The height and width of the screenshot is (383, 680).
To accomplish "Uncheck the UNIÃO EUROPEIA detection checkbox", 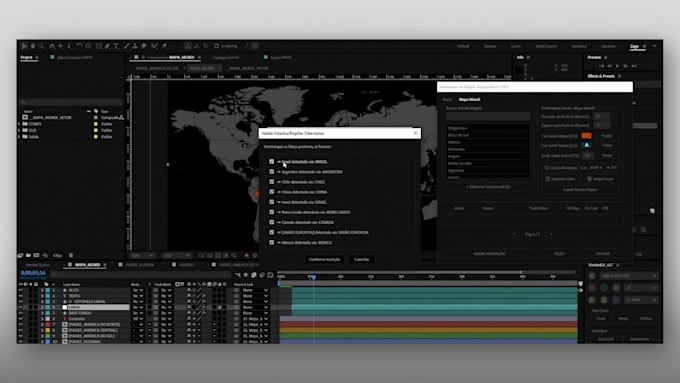I will pos(271,232).
